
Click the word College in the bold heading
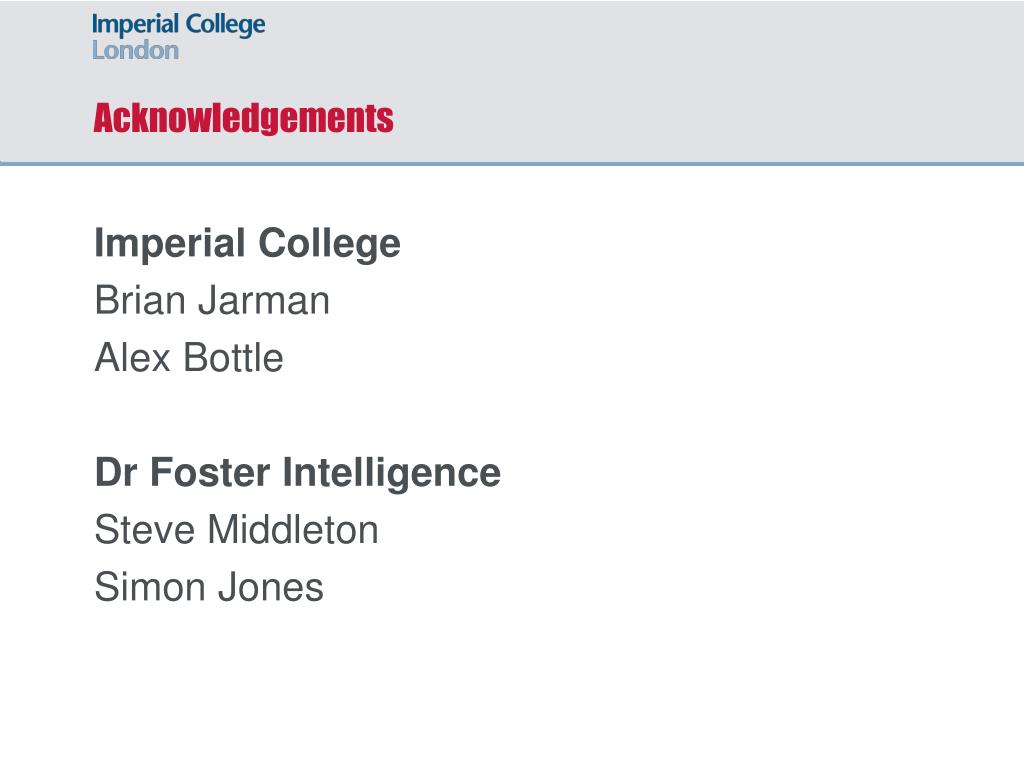click(x=329, y=244)
